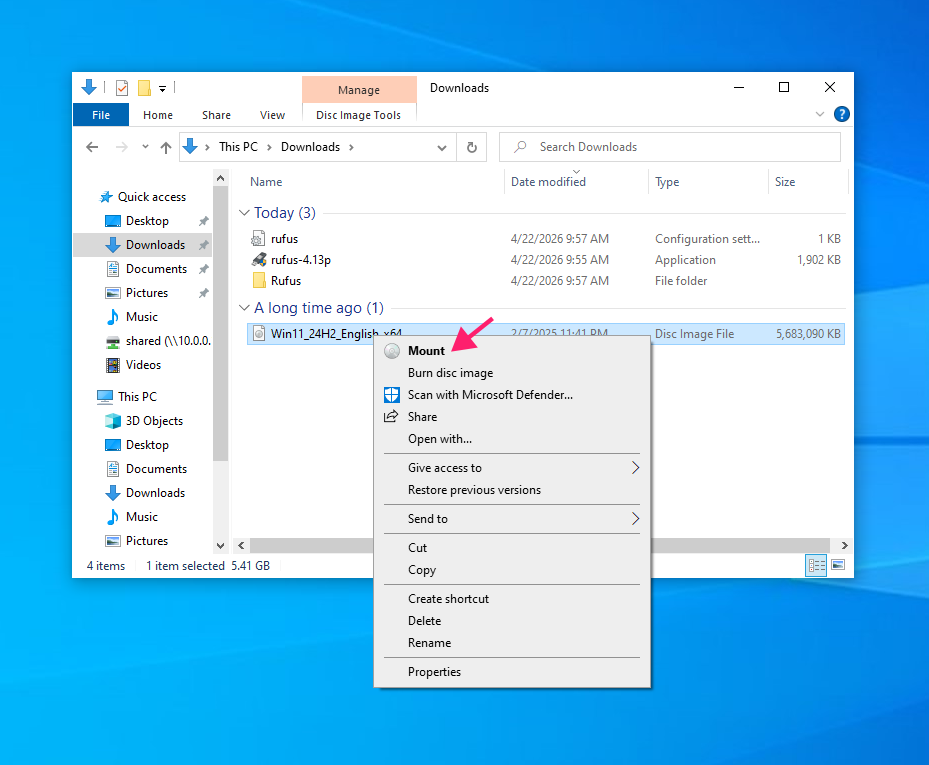The height and width of the screenshot is (765, 929).
Task: Open the Customize Quick Access Toolbar dropdown
Action: (x=162, y=89)
